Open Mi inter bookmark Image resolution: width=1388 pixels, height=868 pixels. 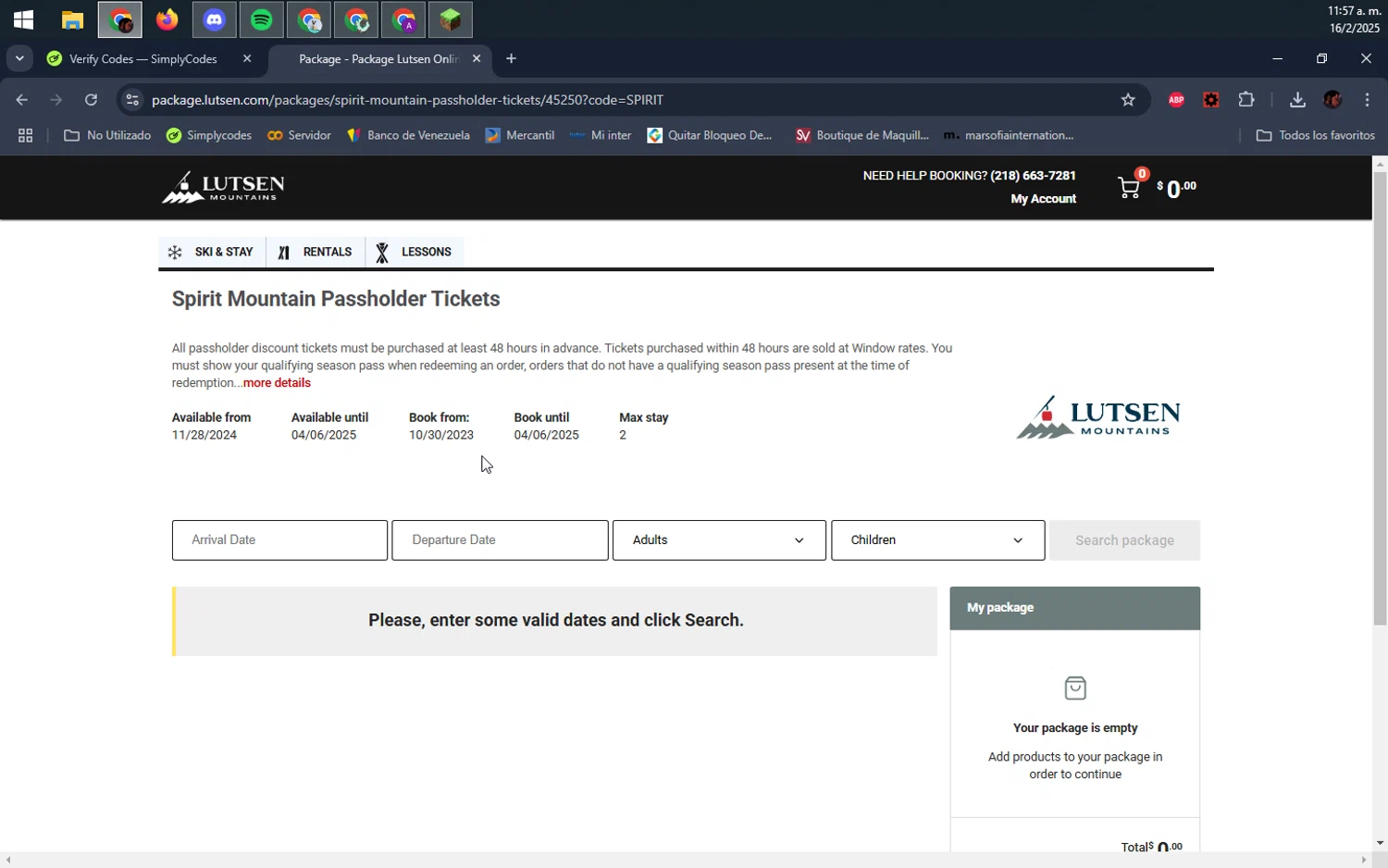[601, 136]
